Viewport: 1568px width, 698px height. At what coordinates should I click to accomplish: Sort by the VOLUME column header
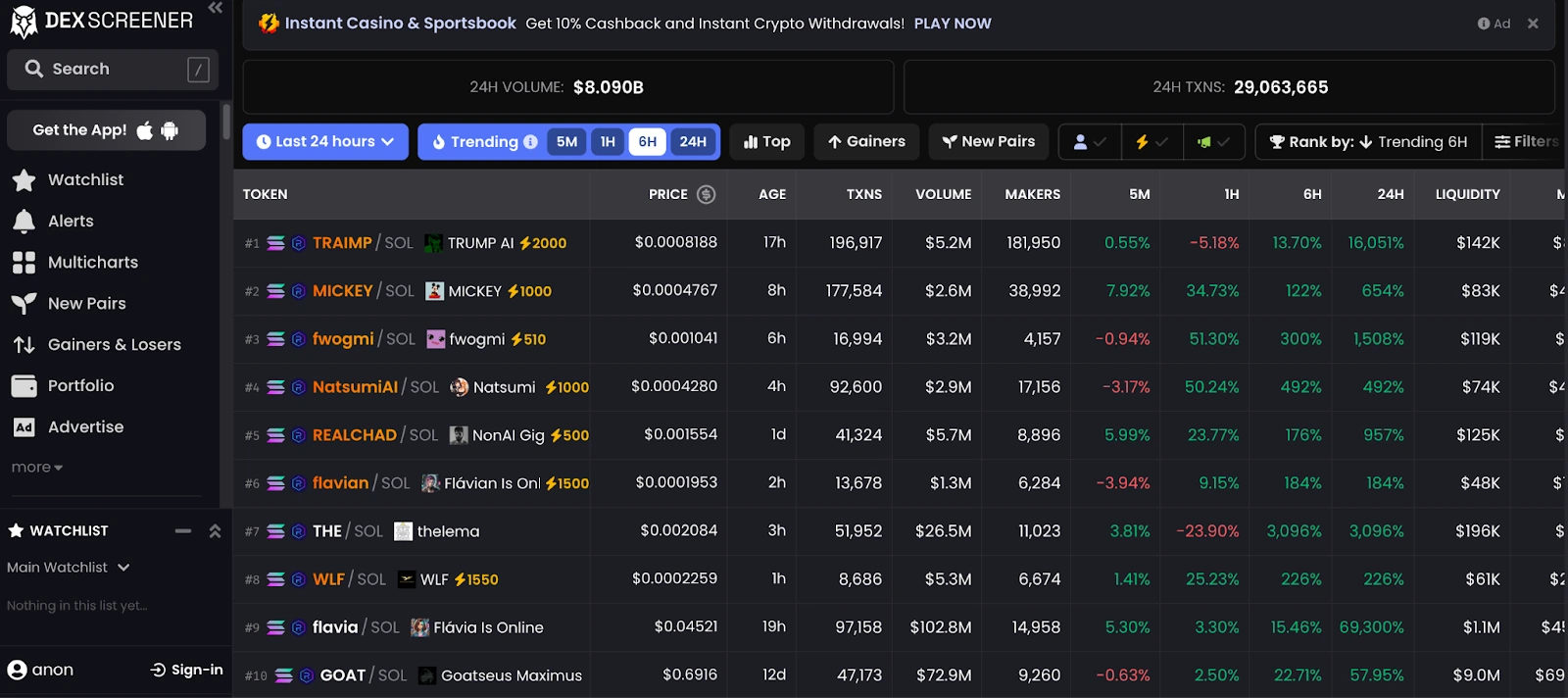coord(944,194)
